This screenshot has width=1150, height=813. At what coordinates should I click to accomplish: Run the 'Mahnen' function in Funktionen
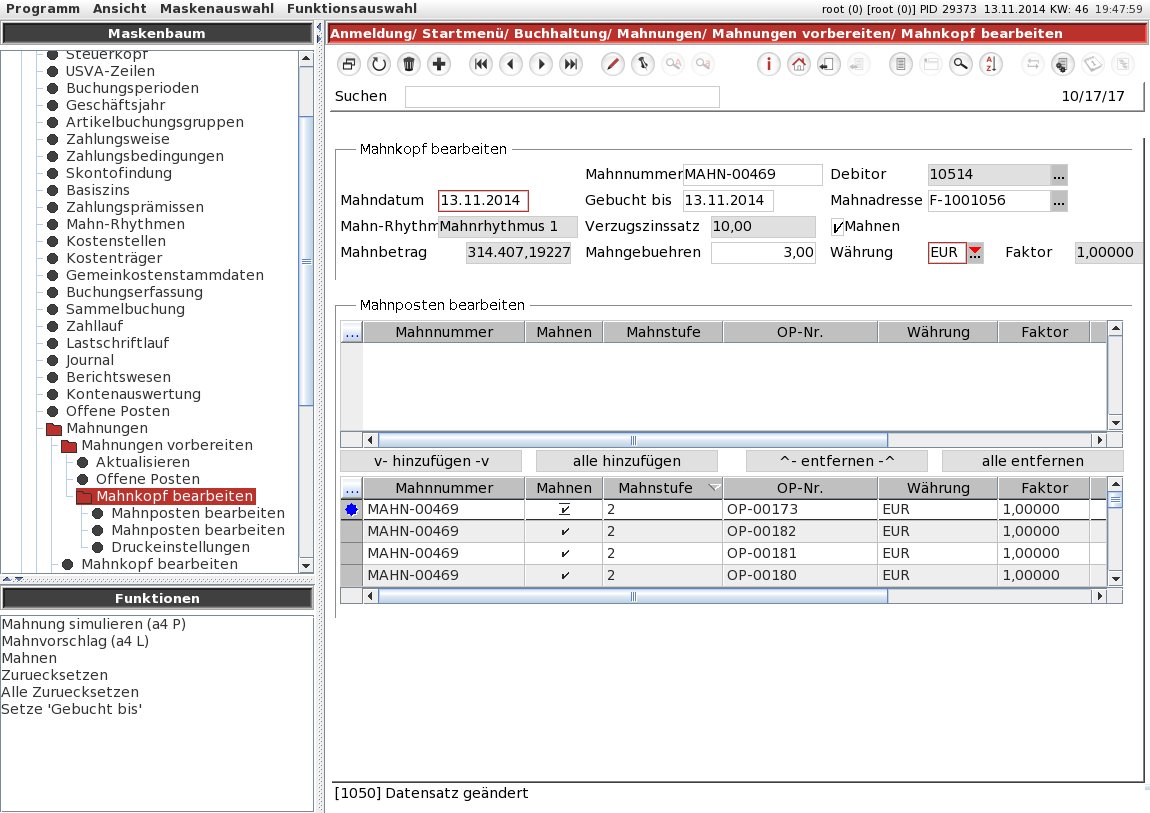tap(29, 658)
